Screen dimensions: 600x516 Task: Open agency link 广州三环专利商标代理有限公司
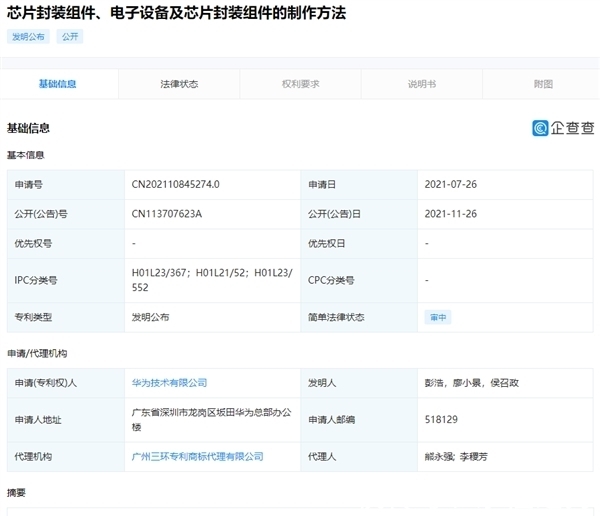pos(197,456)
